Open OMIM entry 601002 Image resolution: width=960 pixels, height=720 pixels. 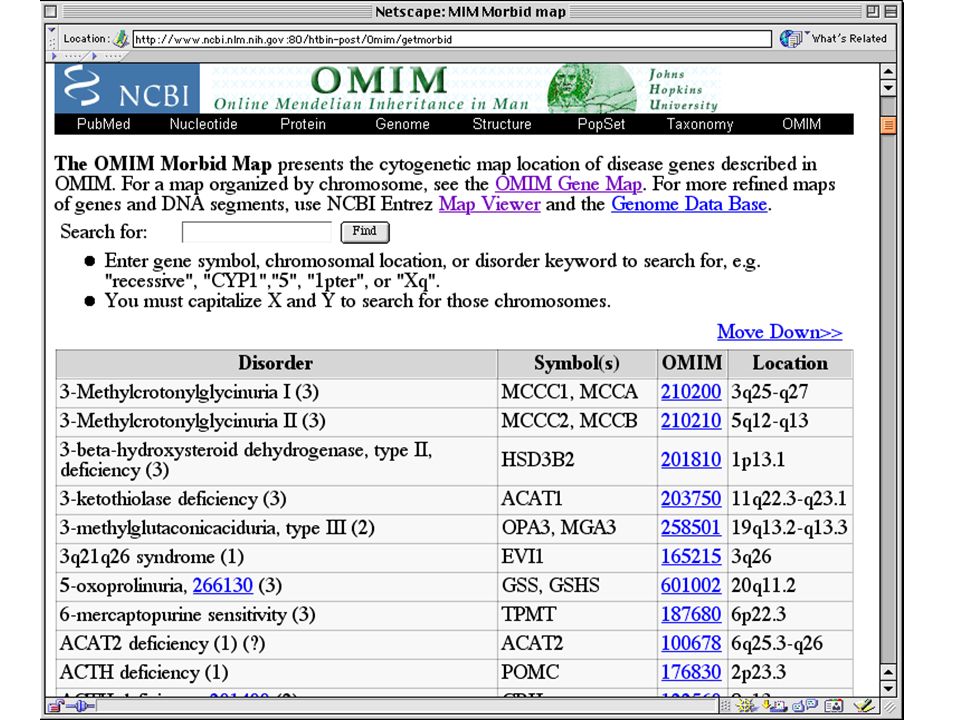click(x=691, y=585)
